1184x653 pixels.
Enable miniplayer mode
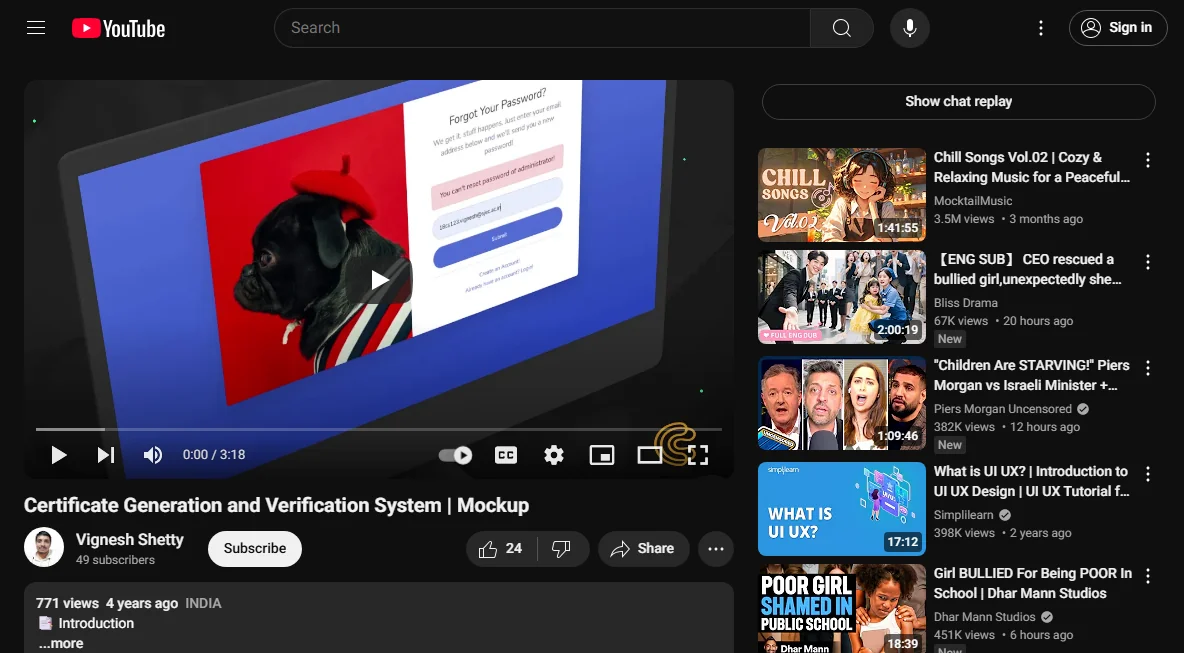pos(602,454)
